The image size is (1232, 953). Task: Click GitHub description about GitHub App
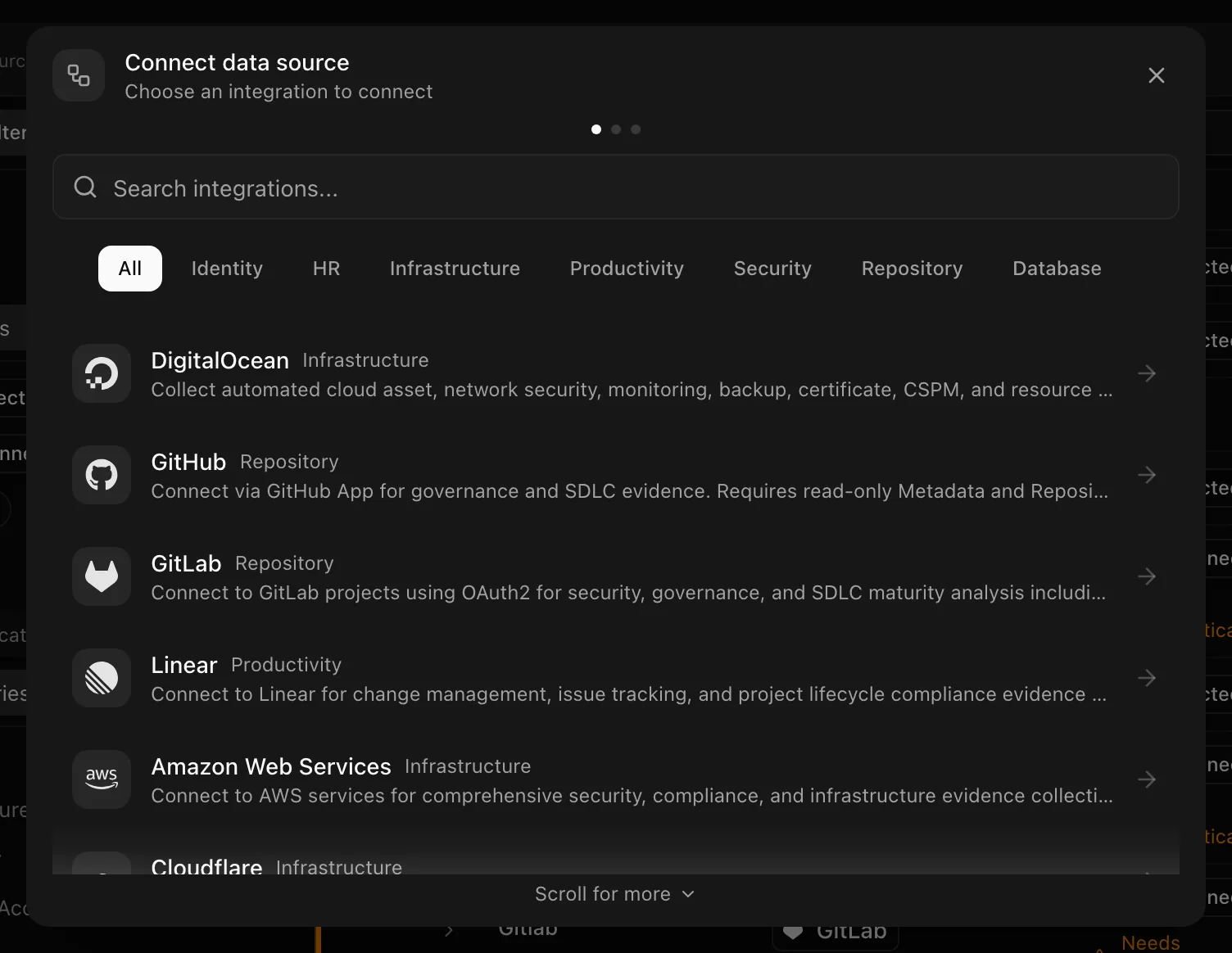click(x=630, y=491)
